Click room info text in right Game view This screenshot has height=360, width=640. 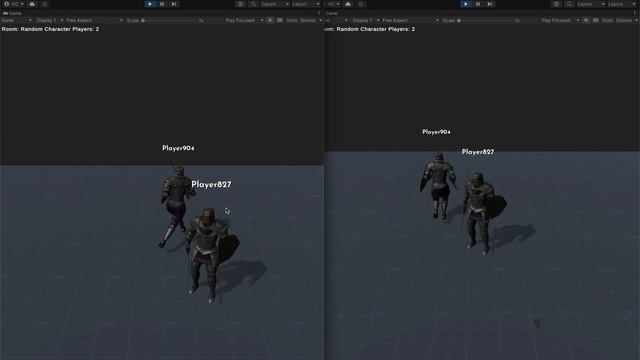click(370, 29)
